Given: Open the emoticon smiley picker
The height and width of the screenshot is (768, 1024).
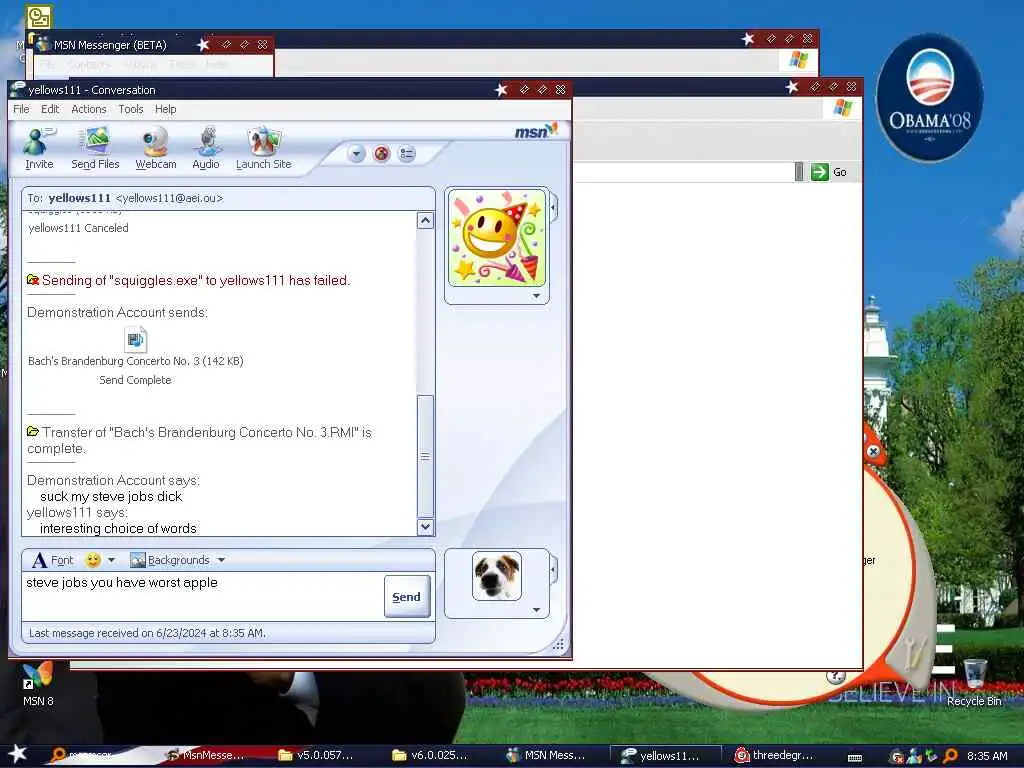Looking at the screenshot, I should (93, 560).
